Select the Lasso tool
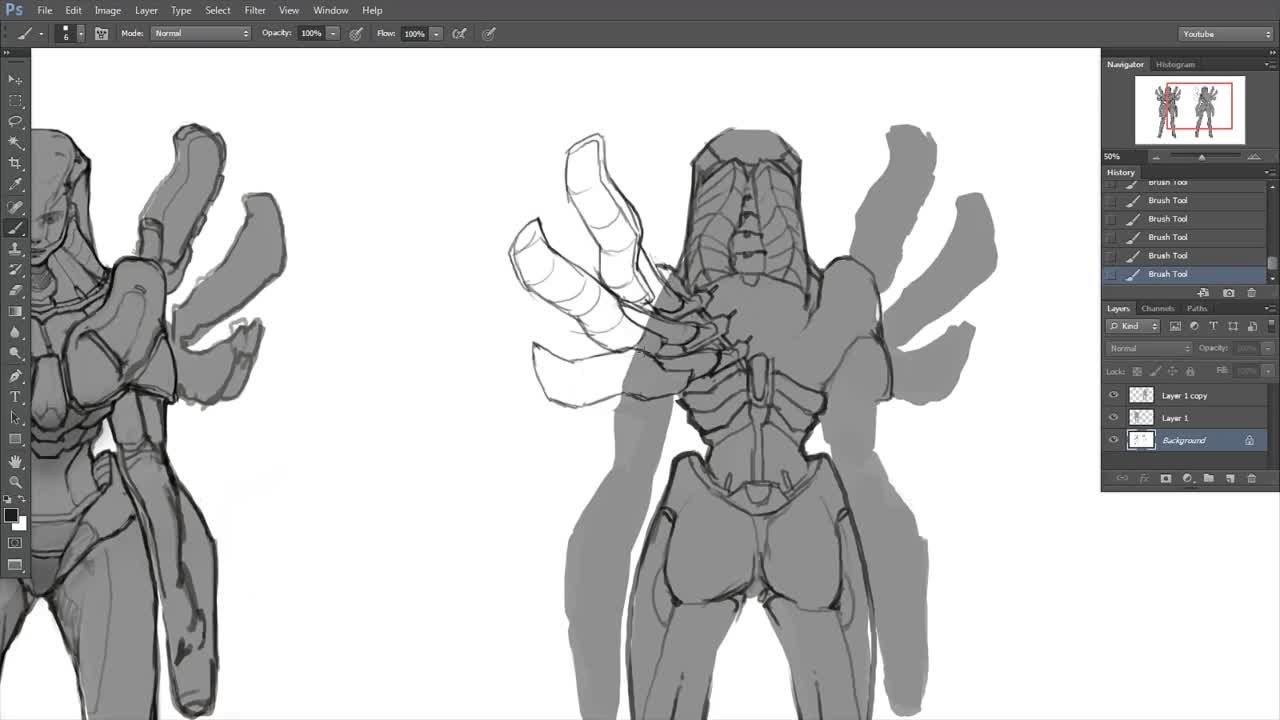 (15, 121)
